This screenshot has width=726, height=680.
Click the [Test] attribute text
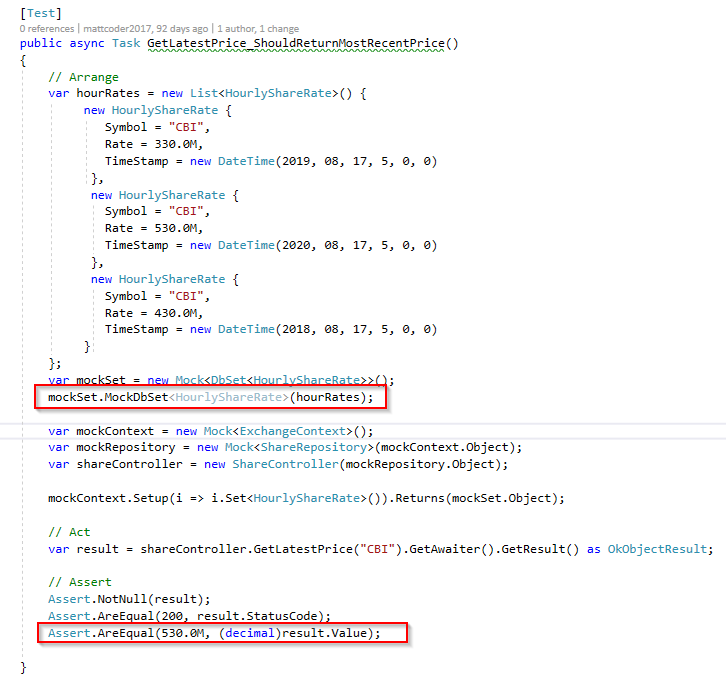[x=41, y=13]
